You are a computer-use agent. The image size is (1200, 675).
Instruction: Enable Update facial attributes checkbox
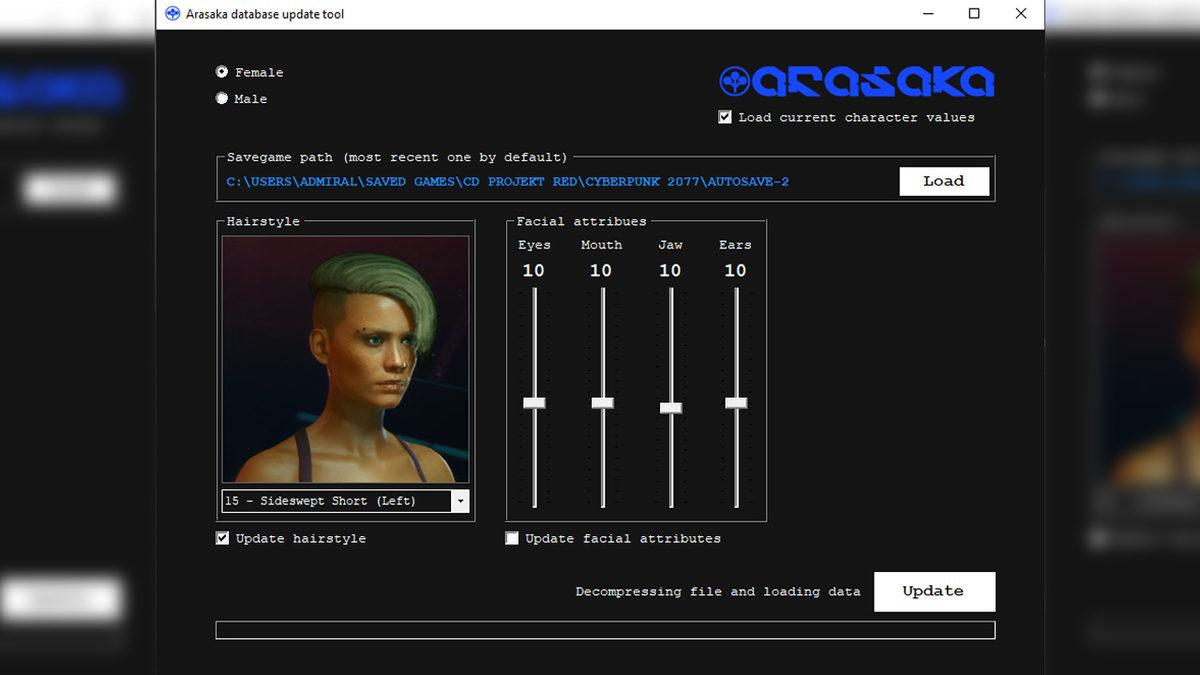pos(512,538)
